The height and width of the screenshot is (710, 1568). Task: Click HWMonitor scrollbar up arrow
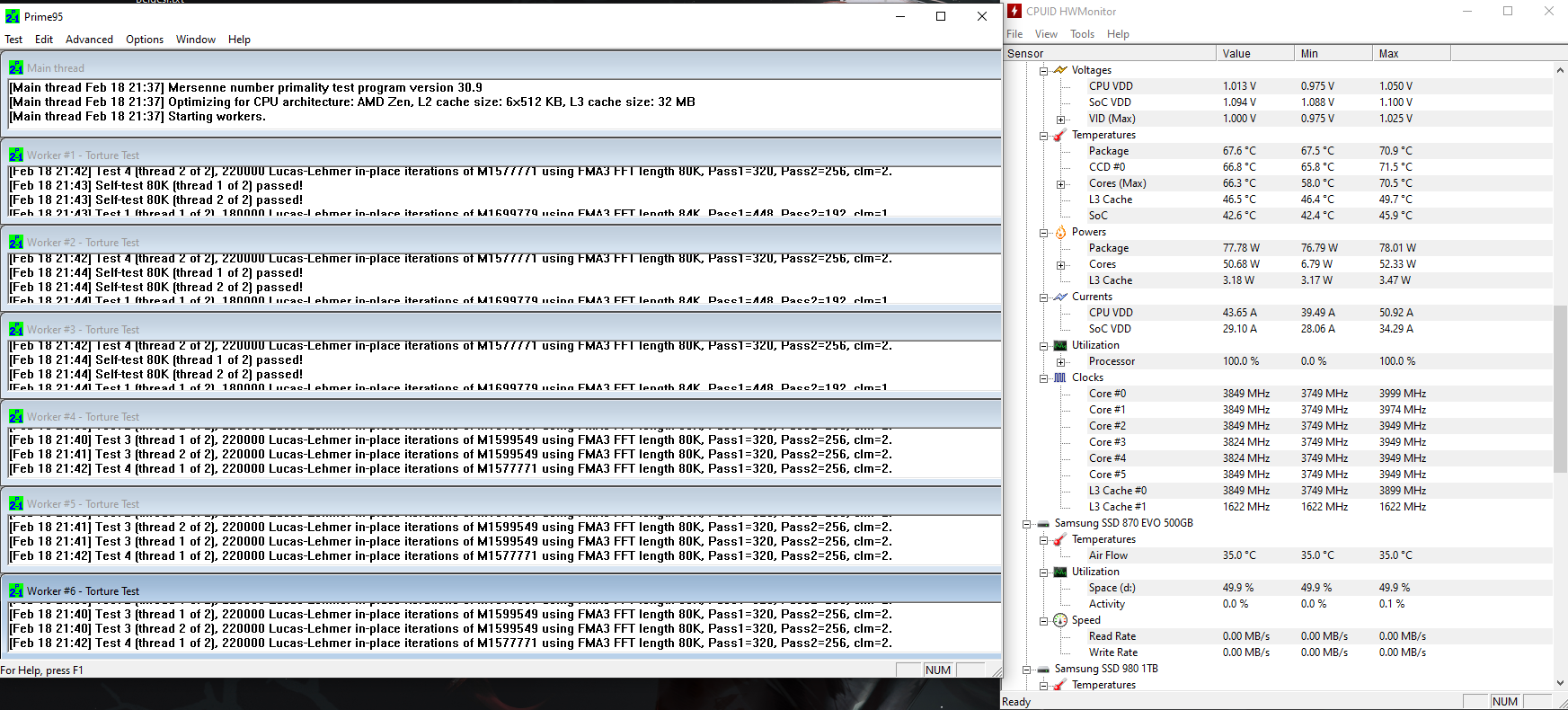[1560, 70]
